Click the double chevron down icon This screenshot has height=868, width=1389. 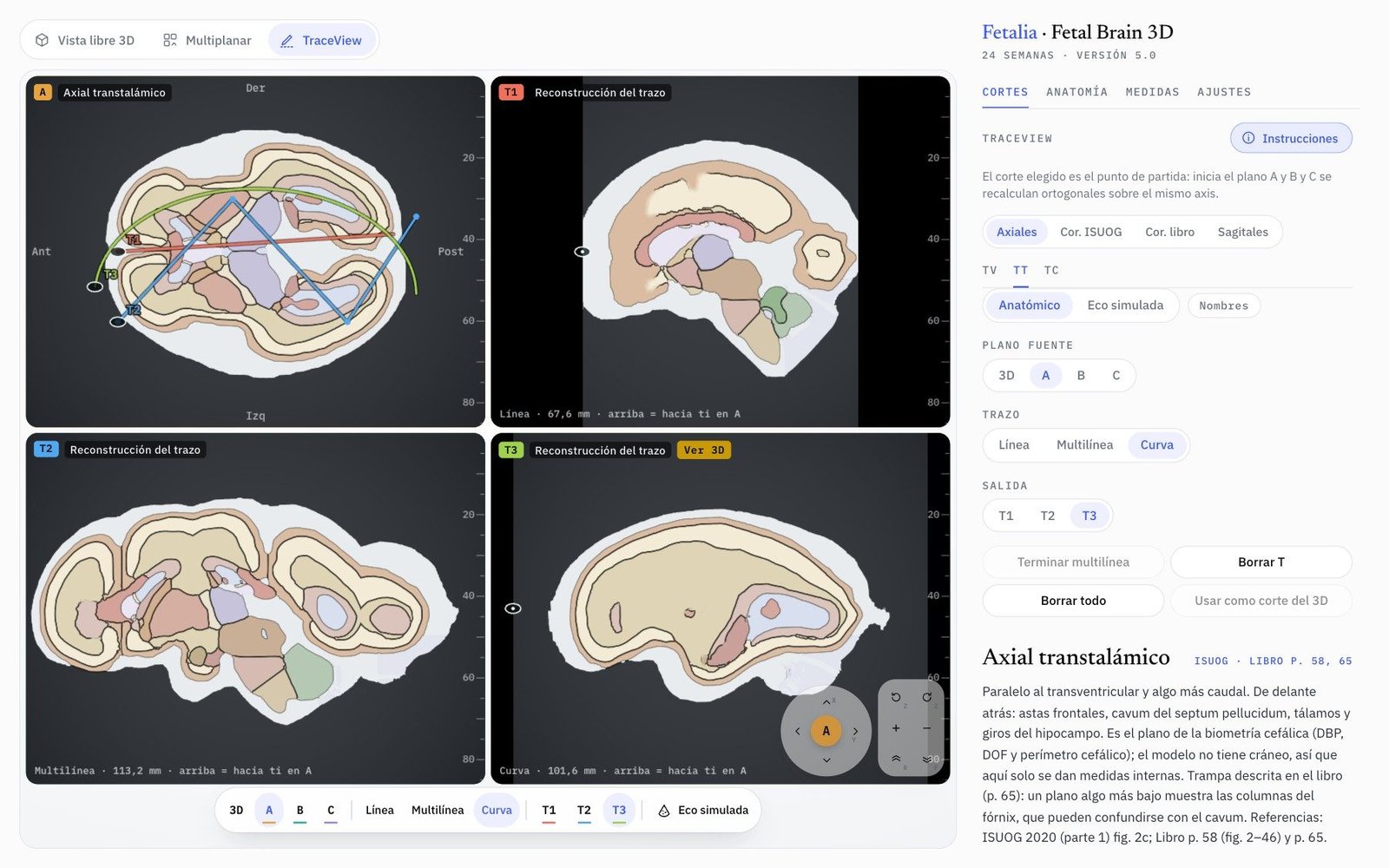[x=926, y=759]
